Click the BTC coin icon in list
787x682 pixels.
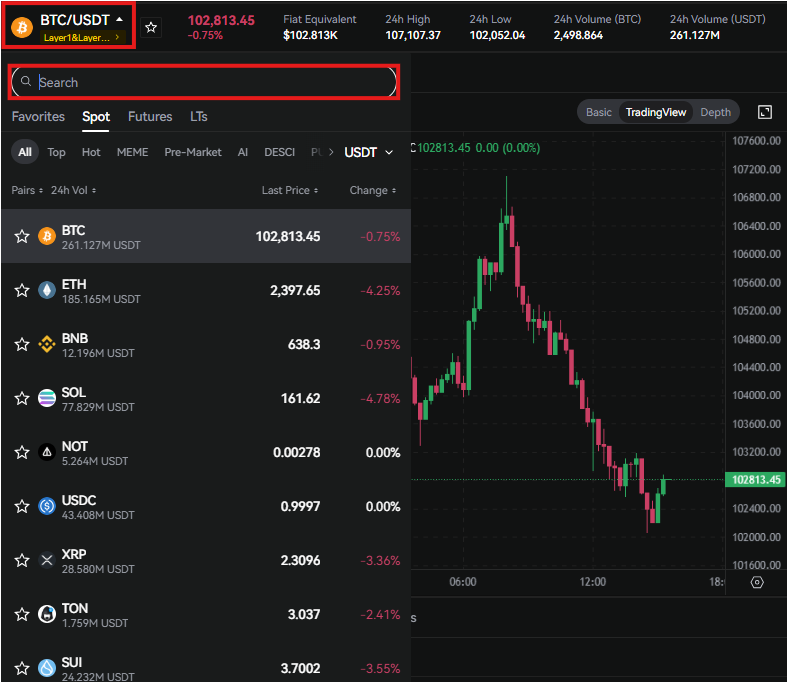(x=47, y=236)
